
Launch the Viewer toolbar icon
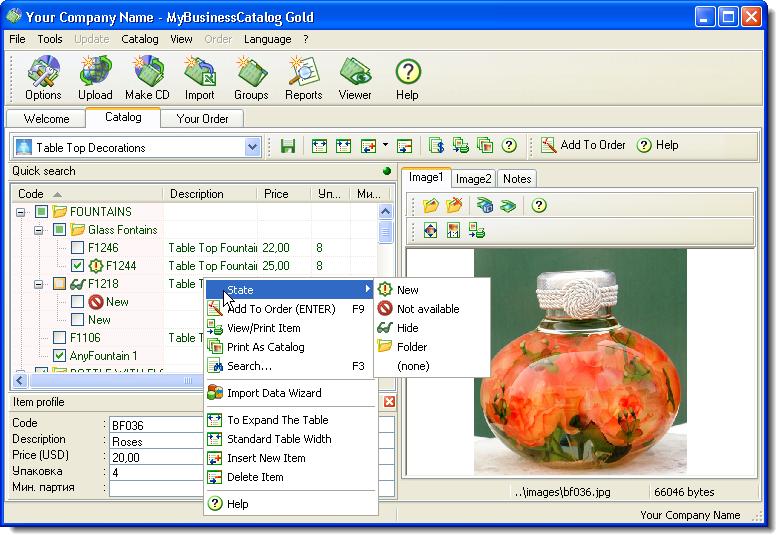pyautogui.click(x=355, y=78)
